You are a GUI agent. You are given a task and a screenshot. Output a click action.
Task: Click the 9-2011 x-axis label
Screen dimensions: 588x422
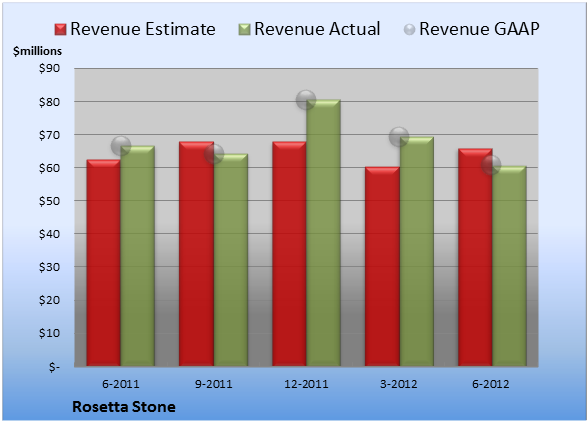(x=214, y=384)
